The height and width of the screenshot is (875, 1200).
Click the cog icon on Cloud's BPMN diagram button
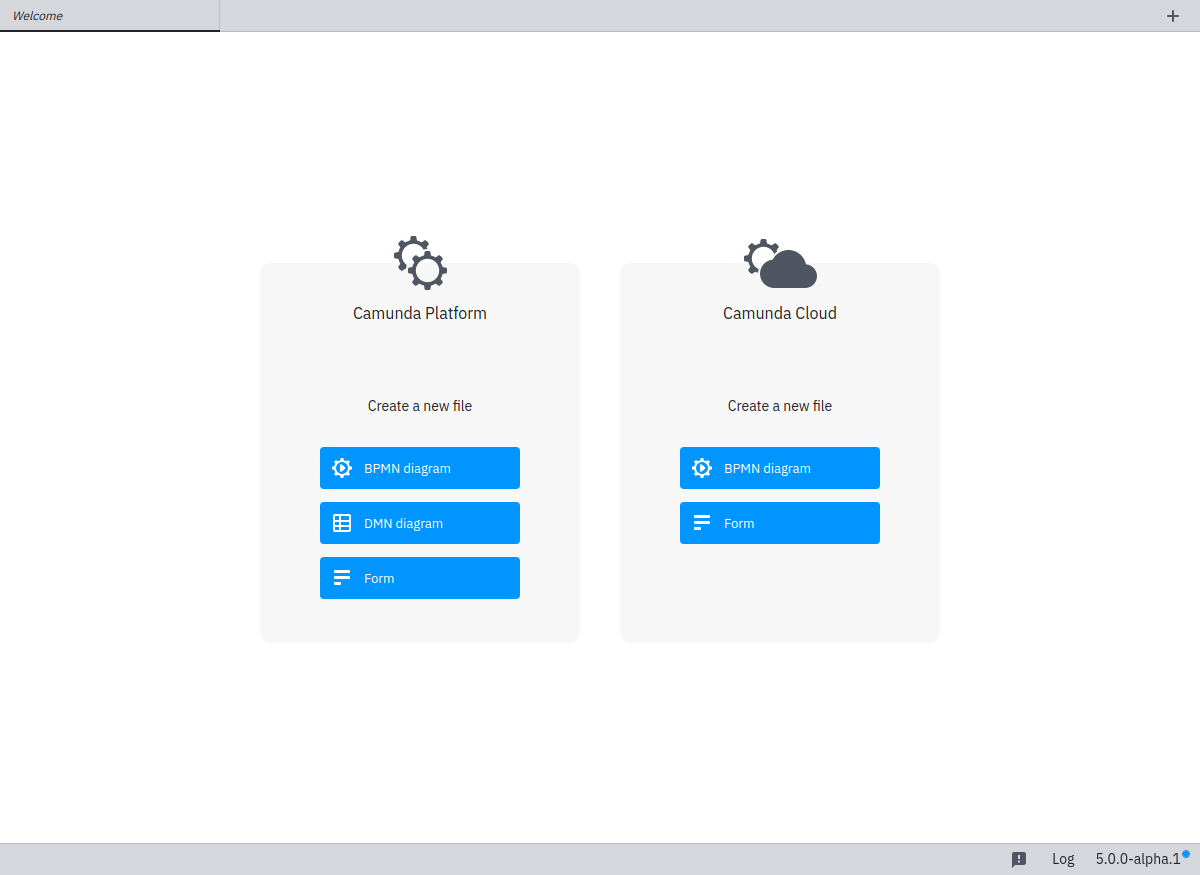tap(702, 467)
